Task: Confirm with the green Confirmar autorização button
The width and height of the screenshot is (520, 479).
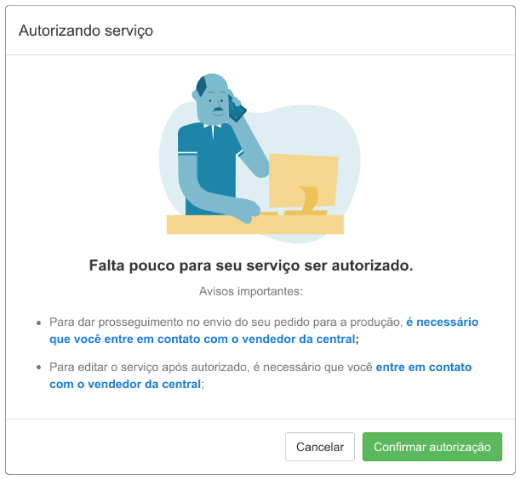Action: [432, 446]
